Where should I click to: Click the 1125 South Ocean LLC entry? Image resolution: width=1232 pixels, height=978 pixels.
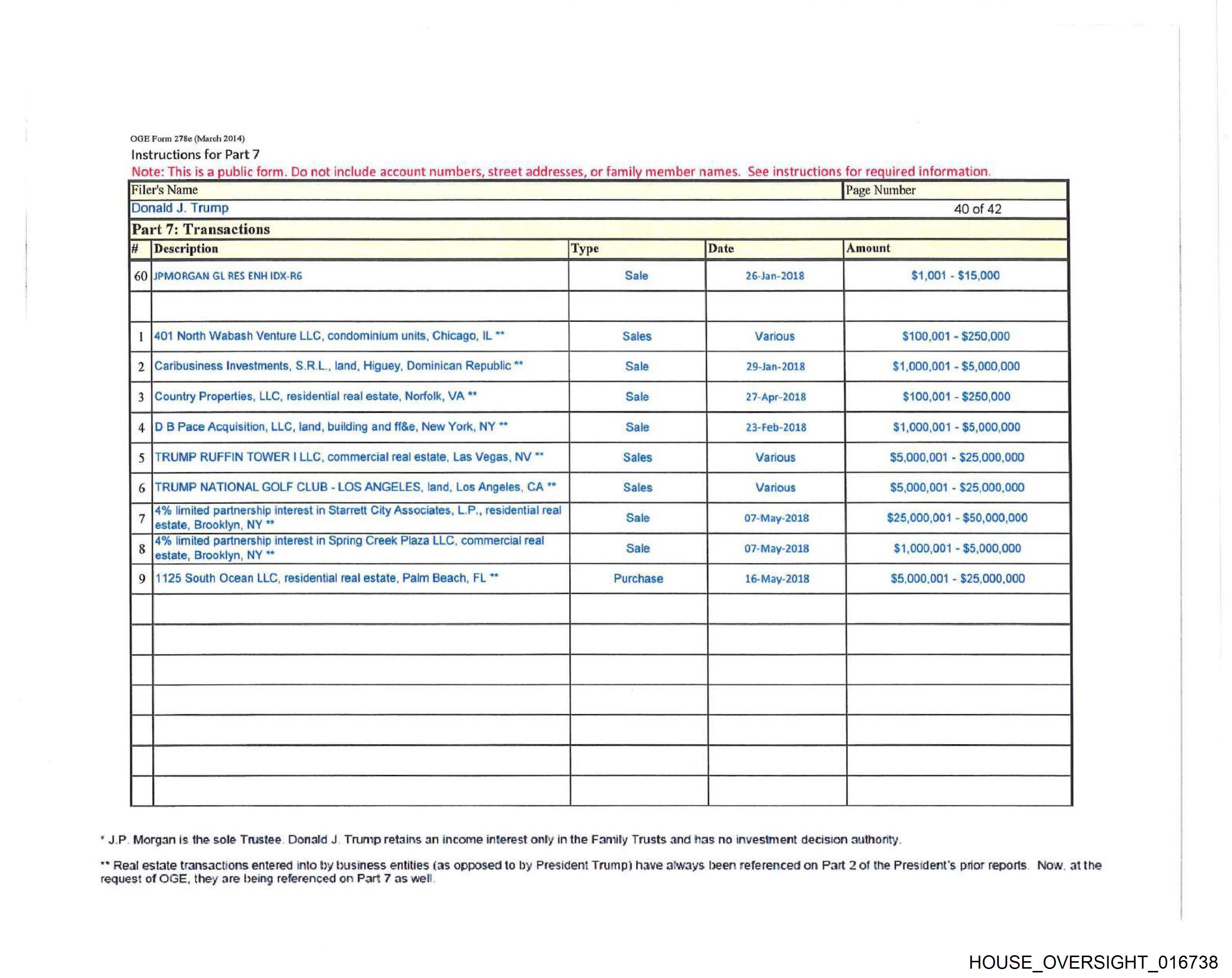pyautogui.click(x=327, y=578)
